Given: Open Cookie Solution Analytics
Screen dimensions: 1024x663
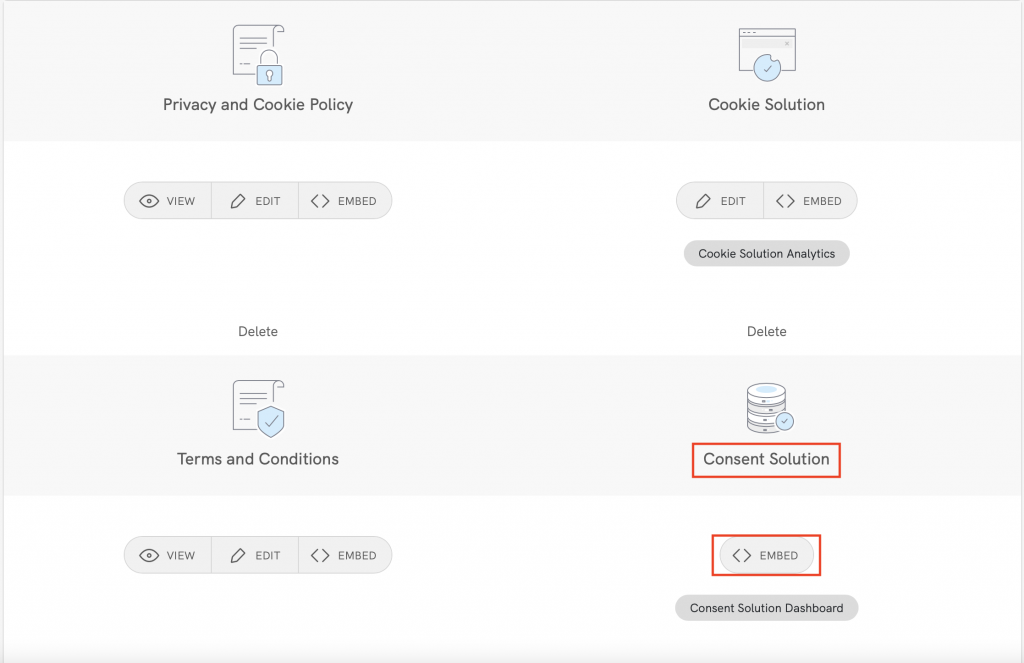Looking at the screenshot, I should click(766, 253).
